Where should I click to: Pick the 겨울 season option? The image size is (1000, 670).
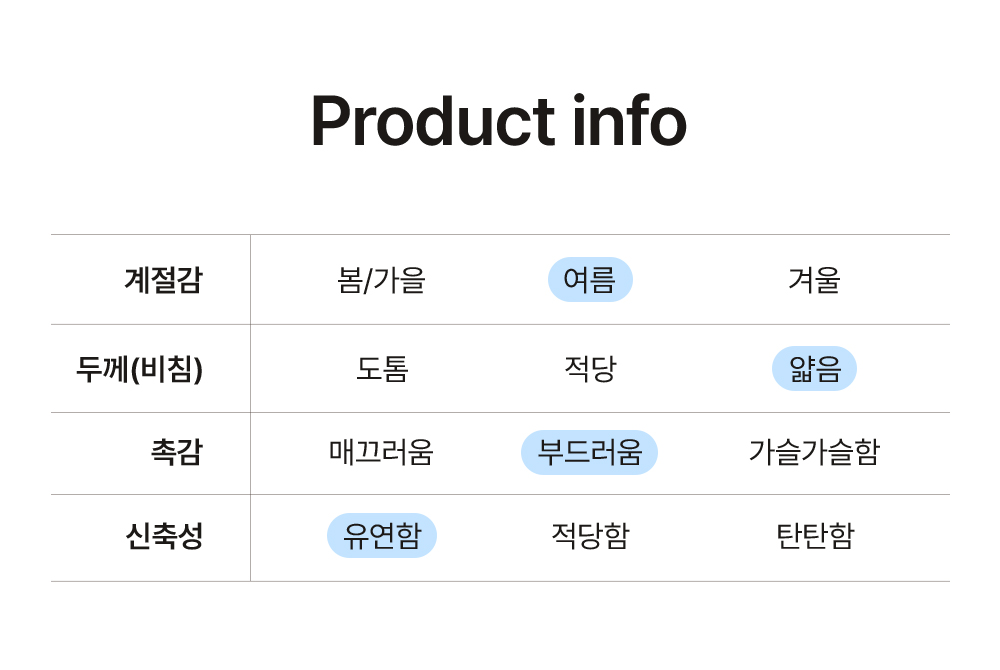point(814,280)
